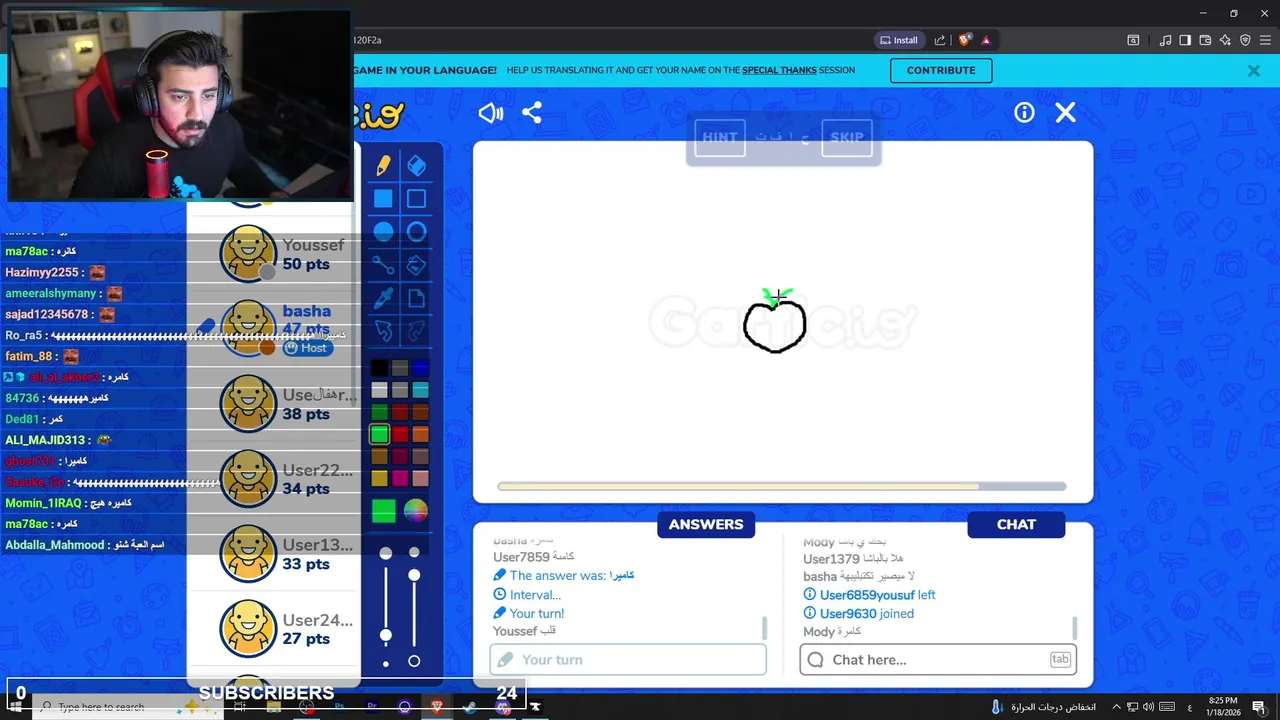This screenshot has height=720, width=1280.
Task: Click the 'User9630 joined' chat entry
Action: pyautogui.click(x=858, y=613)
